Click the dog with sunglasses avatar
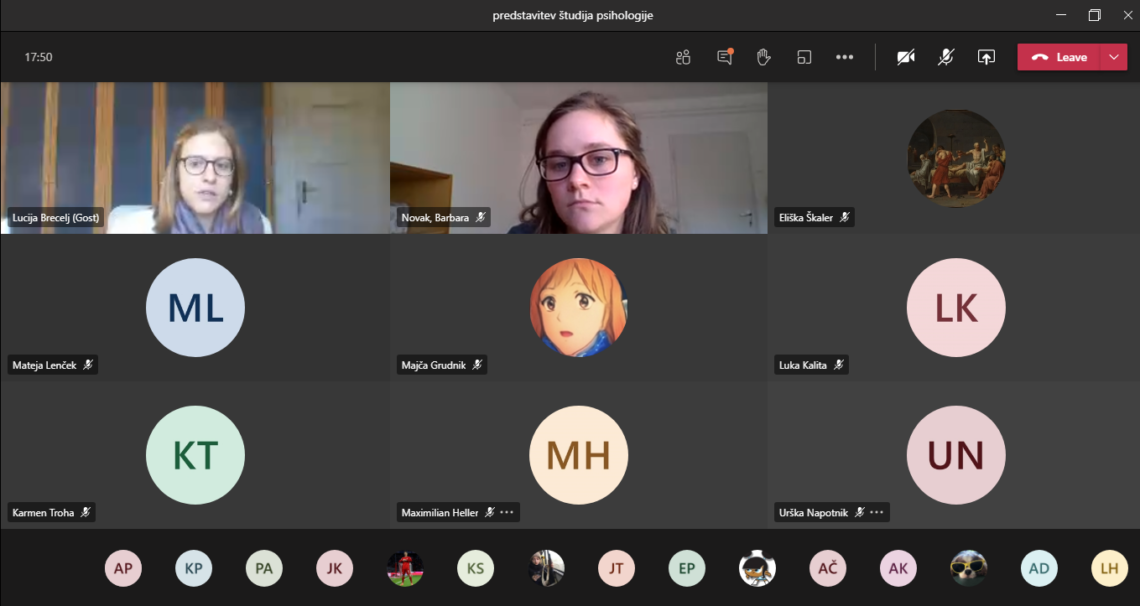The width and height of the screenshot is (1140, 606). 969,568
